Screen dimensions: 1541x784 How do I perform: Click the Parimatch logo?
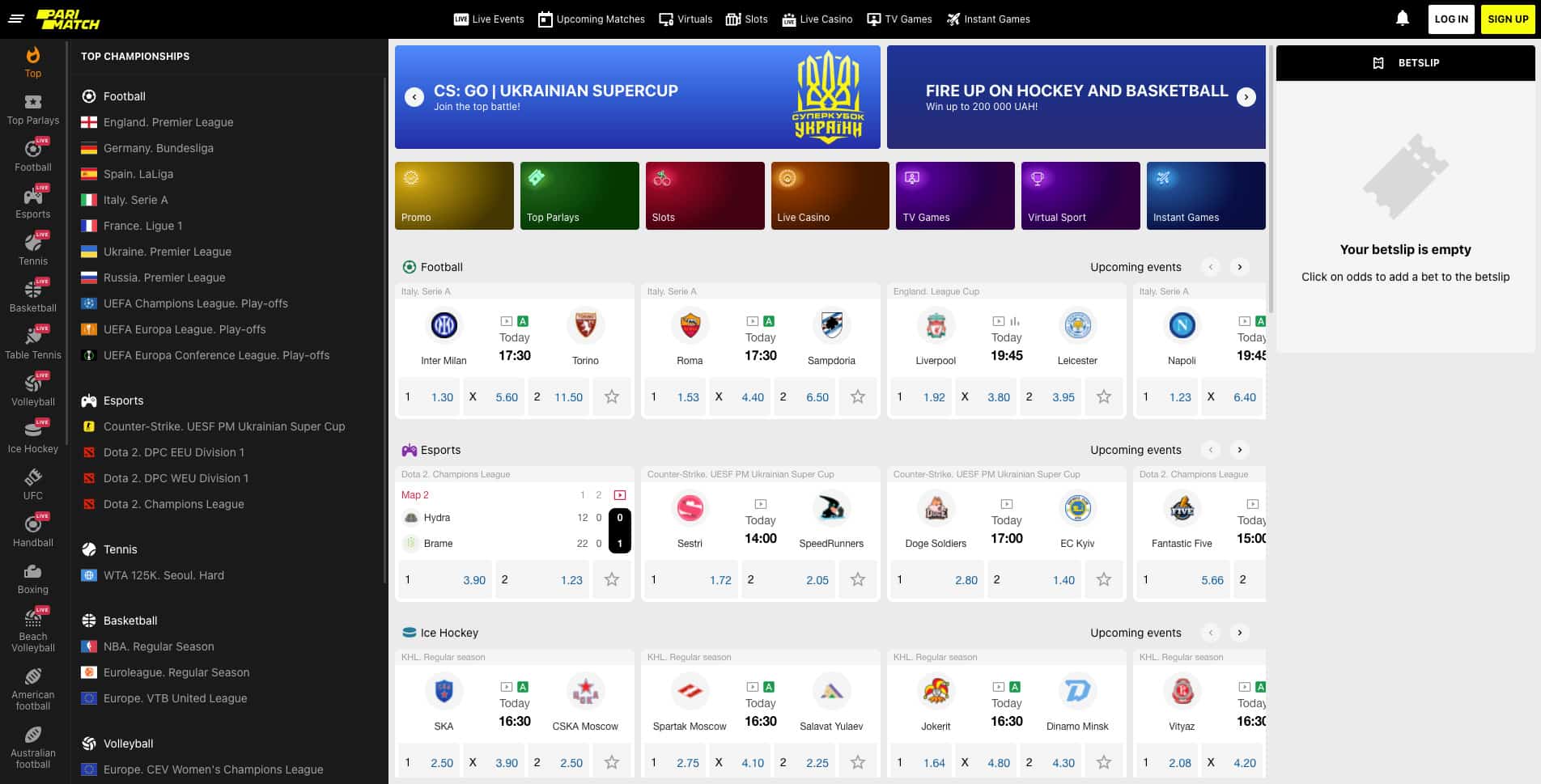pyautogui.click(x=68, y=19)
